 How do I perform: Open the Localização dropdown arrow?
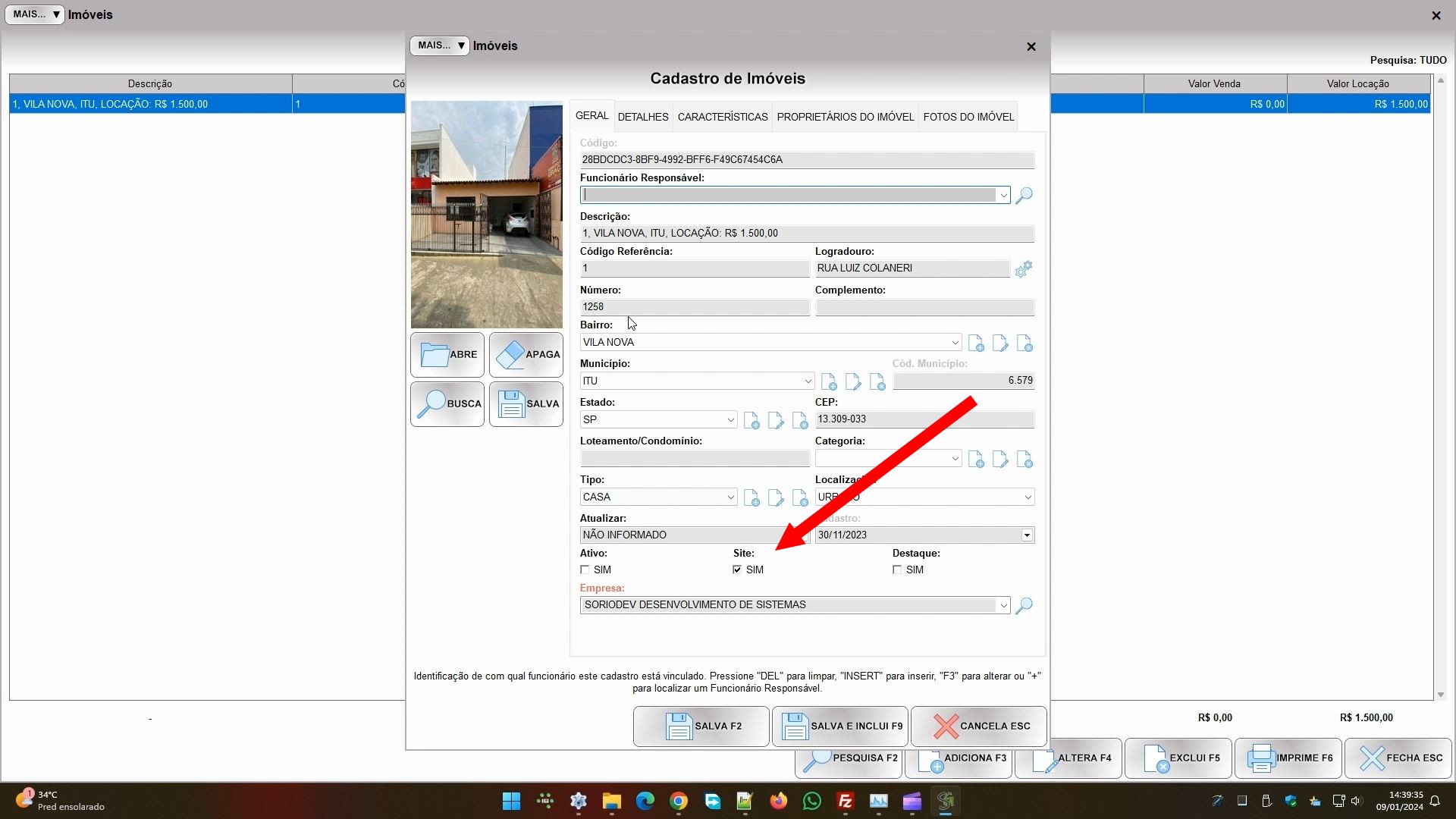pyautogui.click(x=1028, y=497)
